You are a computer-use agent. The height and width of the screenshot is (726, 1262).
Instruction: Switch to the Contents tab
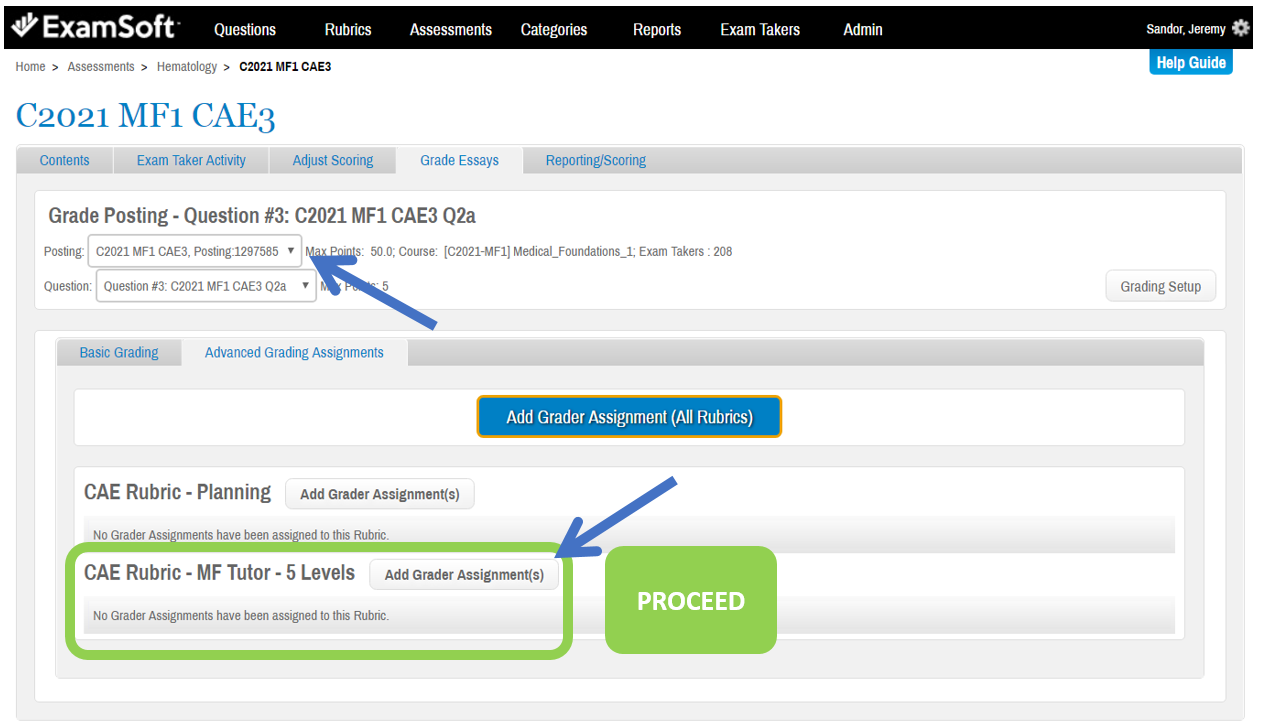click(65, 160)
